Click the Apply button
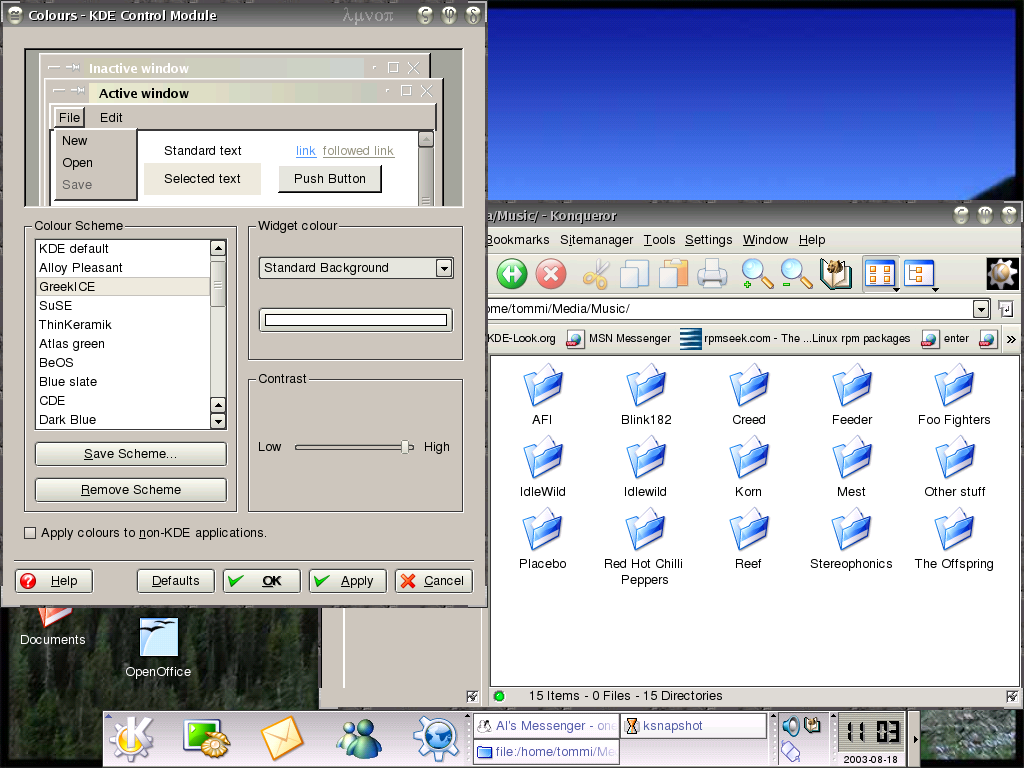 [x=348, y=581]
